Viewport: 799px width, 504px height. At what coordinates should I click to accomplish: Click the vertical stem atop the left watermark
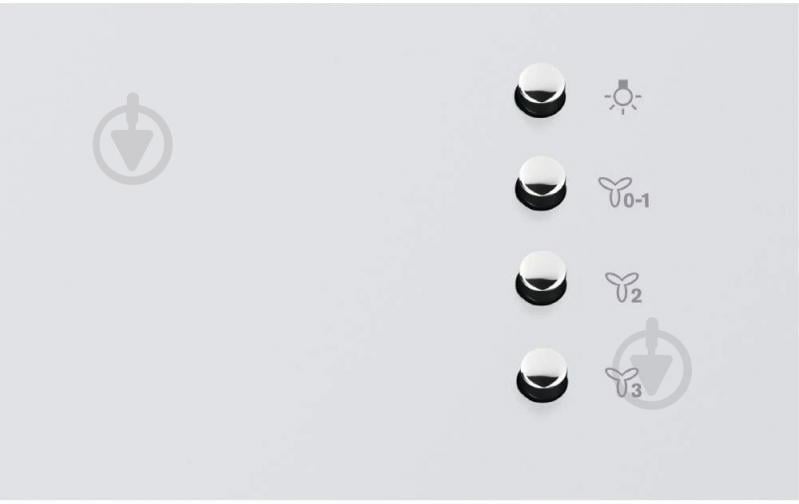(132, 109)
